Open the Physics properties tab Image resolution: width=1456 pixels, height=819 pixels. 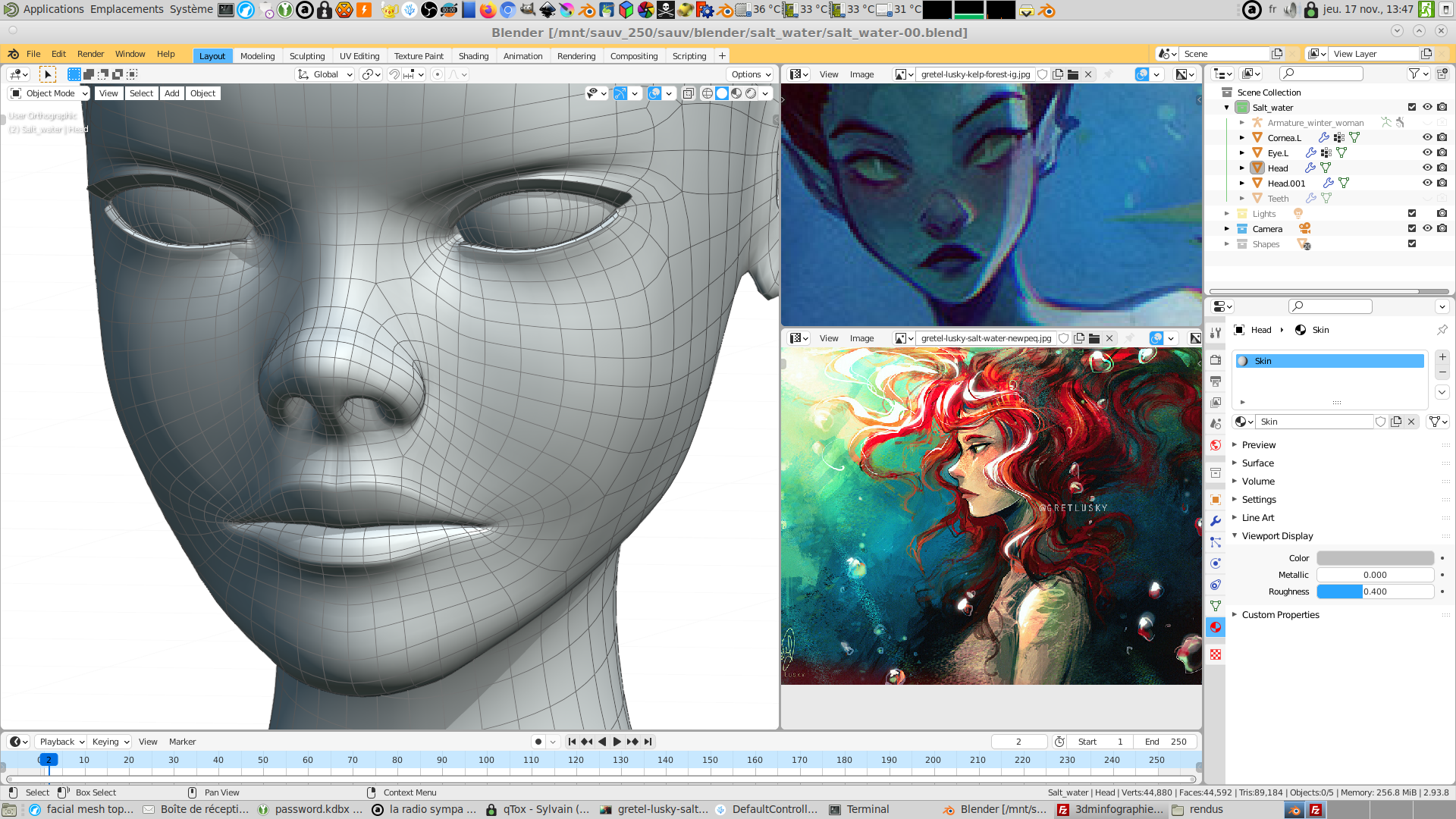[1216, 563]
